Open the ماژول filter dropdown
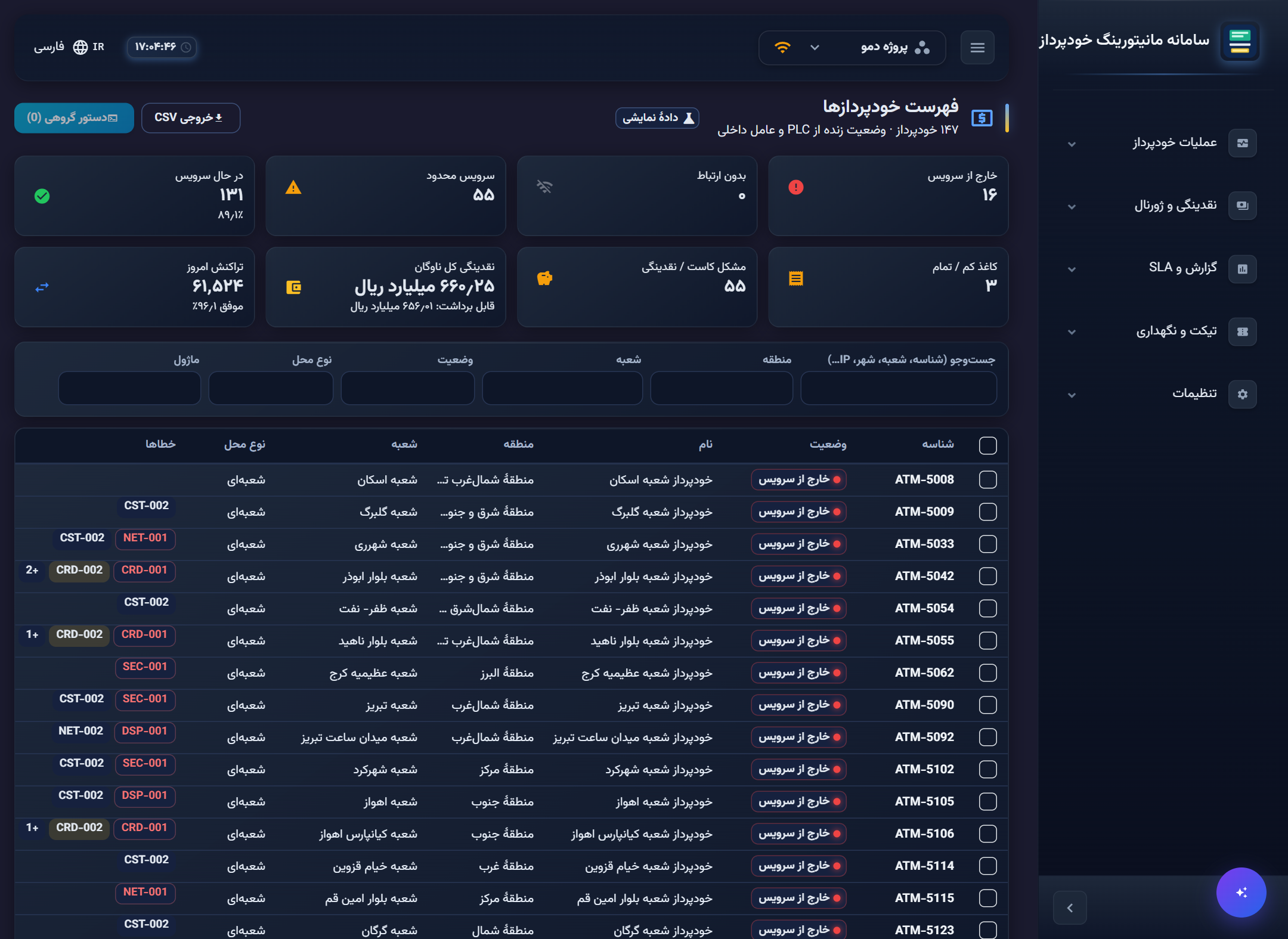 tap(129, 388)
